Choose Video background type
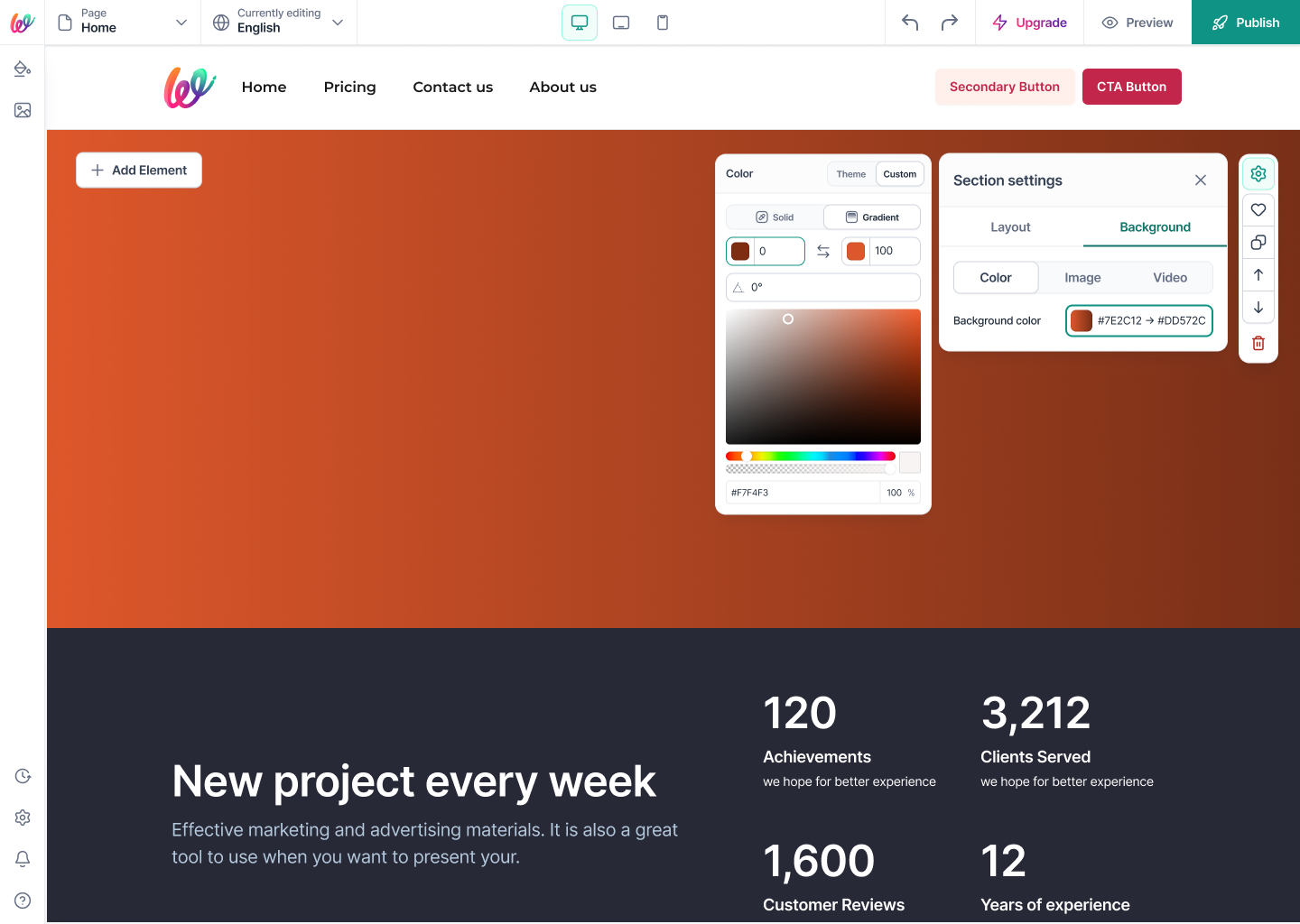Screen dimensions: 1300x924 [x=1170, y=278]
